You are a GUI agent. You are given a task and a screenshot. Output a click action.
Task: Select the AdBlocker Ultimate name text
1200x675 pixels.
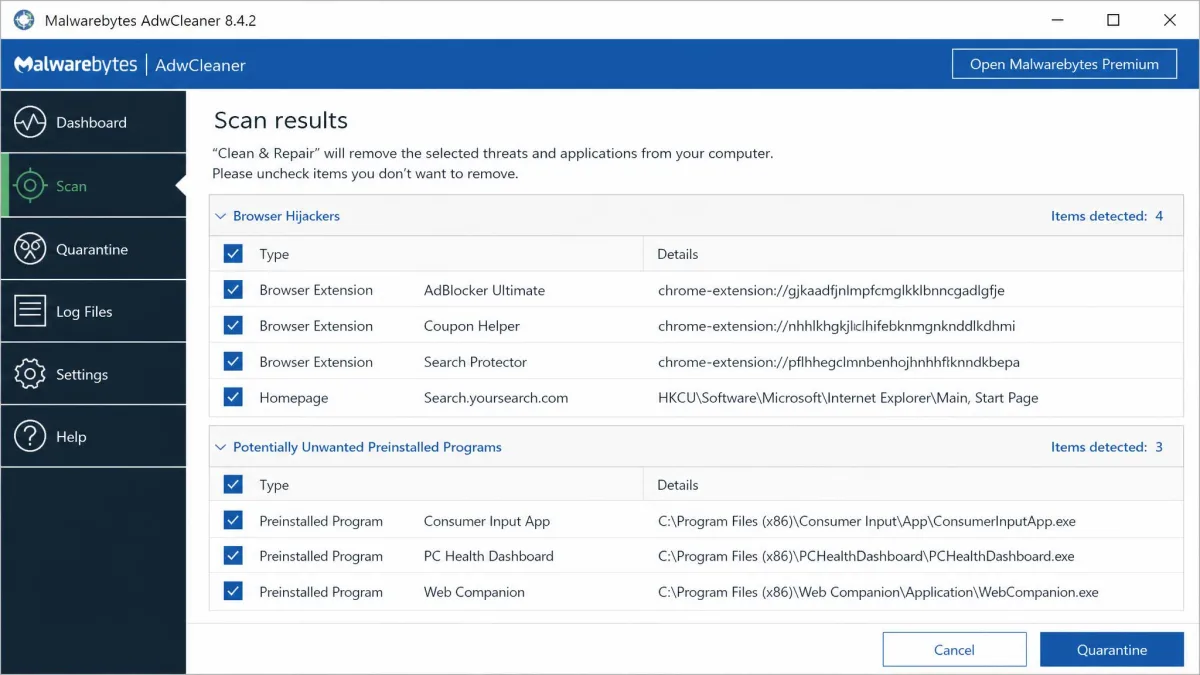[484, 290]
